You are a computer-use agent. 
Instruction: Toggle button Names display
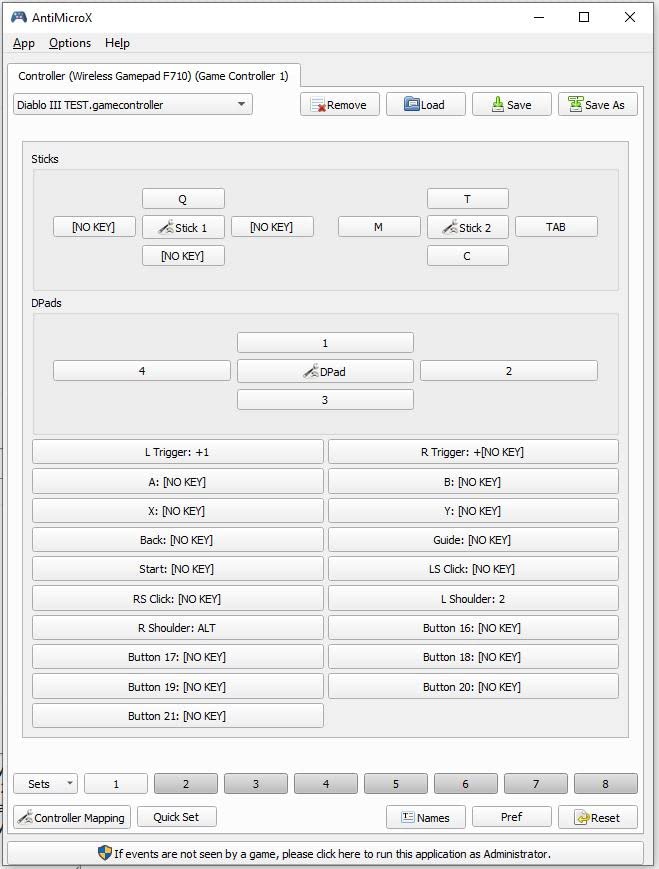(425, 817)
